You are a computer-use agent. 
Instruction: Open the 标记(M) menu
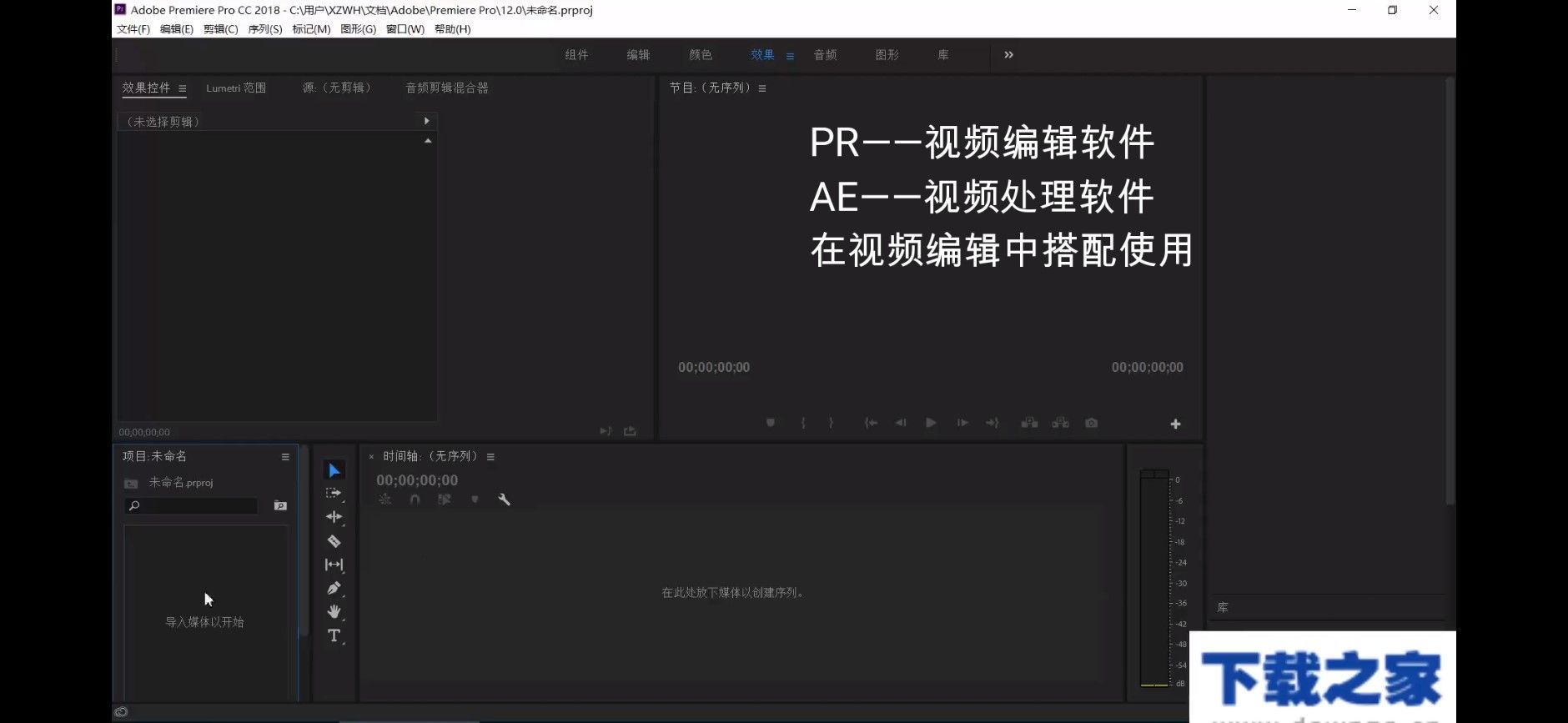[x=311, y=29]
